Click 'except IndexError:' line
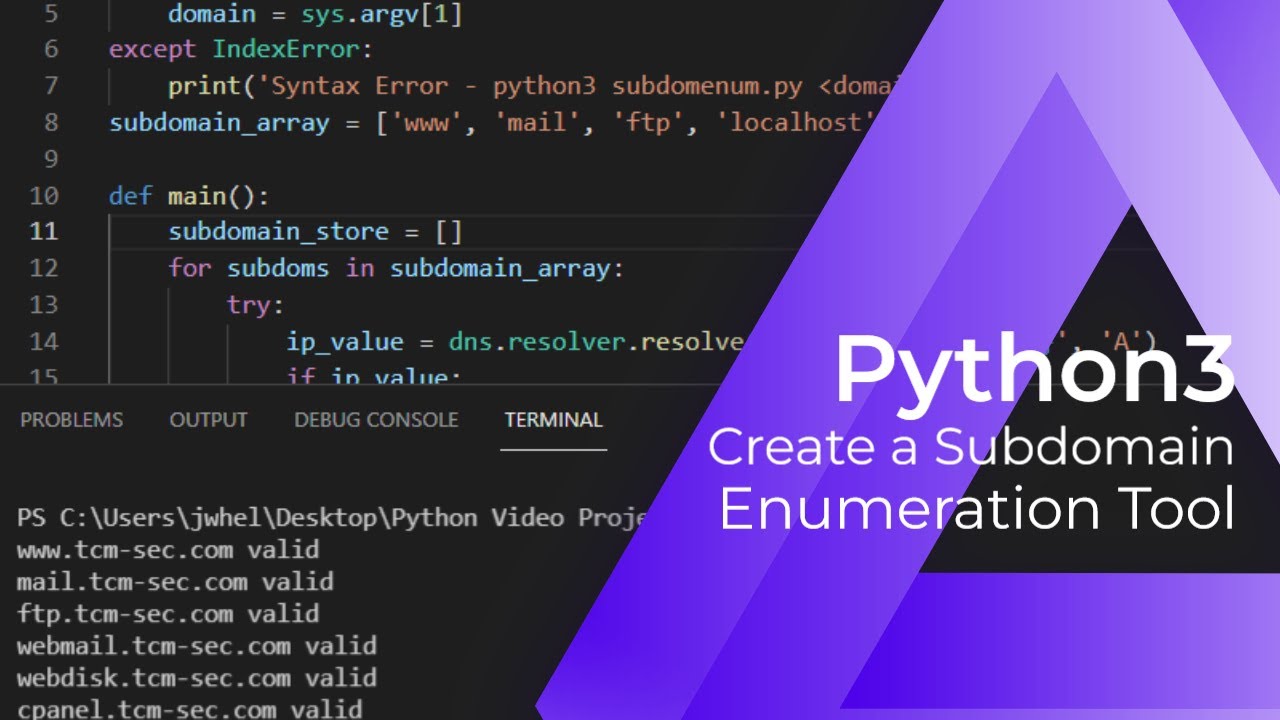 (x=240, y=49)
